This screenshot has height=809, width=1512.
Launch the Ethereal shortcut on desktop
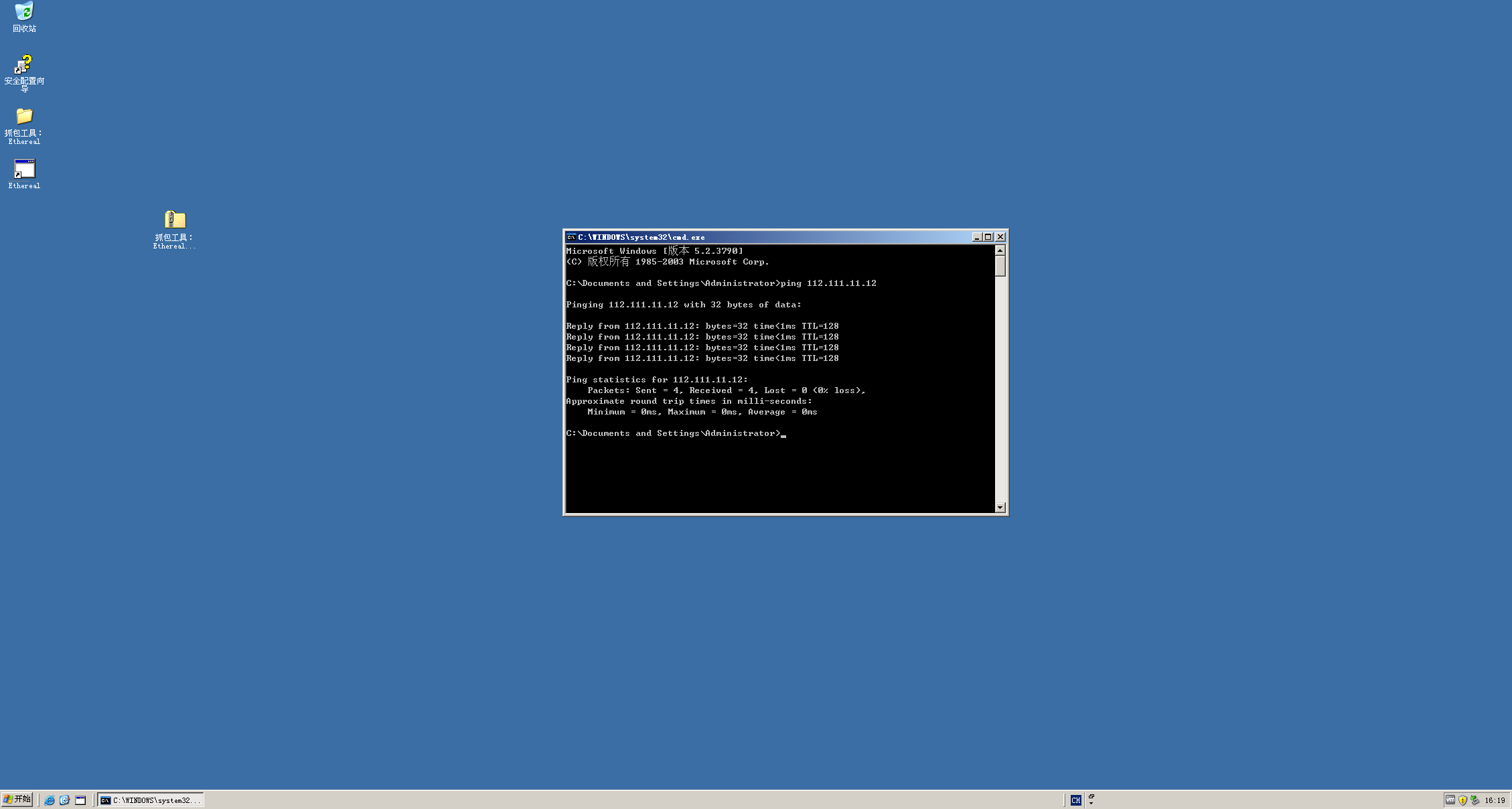pos(24,169)
